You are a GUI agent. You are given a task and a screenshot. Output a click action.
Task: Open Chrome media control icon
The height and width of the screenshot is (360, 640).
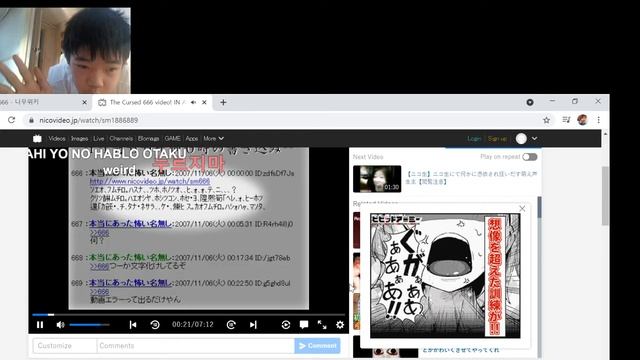click(566, 120)
